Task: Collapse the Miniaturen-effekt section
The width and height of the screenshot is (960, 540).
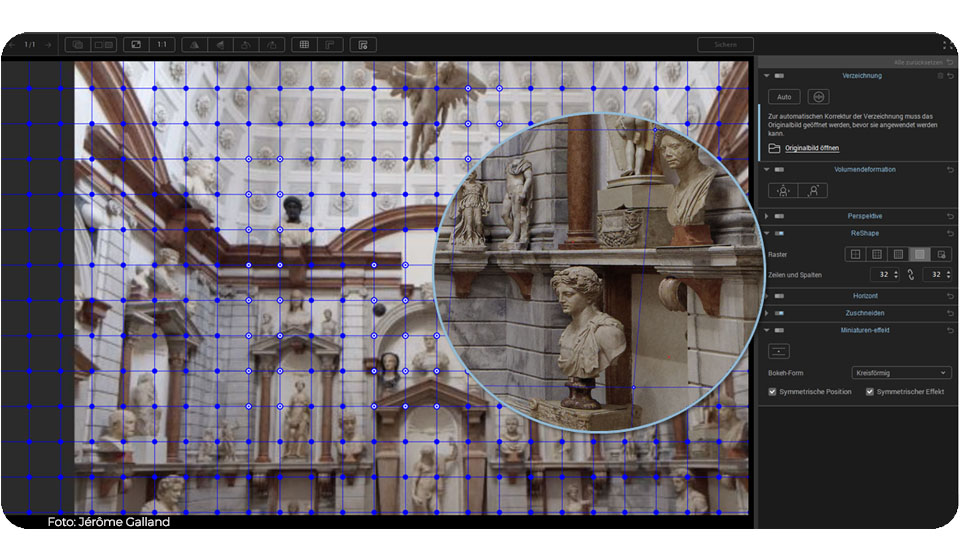Action: [x=766, y=330]
